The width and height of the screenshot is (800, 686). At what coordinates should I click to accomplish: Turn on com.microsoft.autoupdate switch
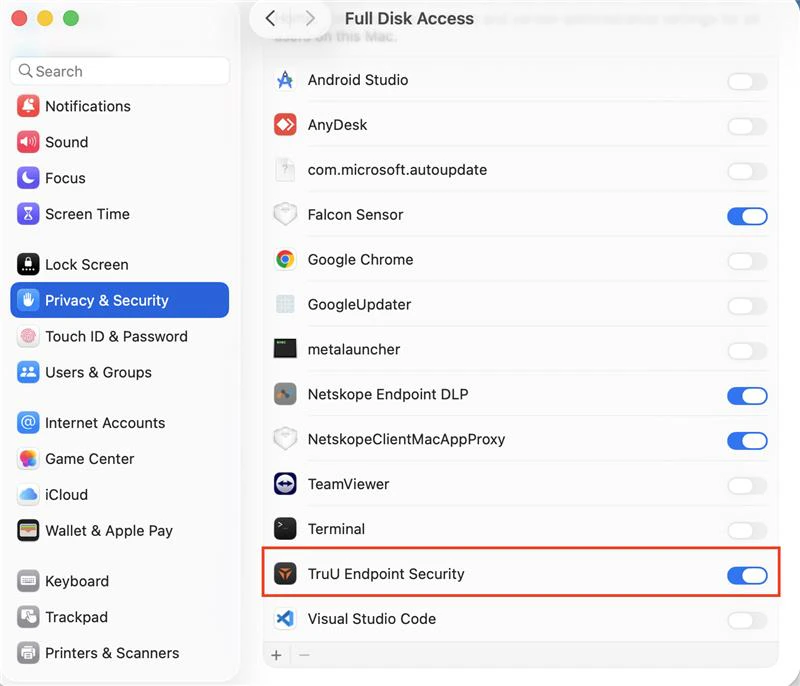coord(747,171)
